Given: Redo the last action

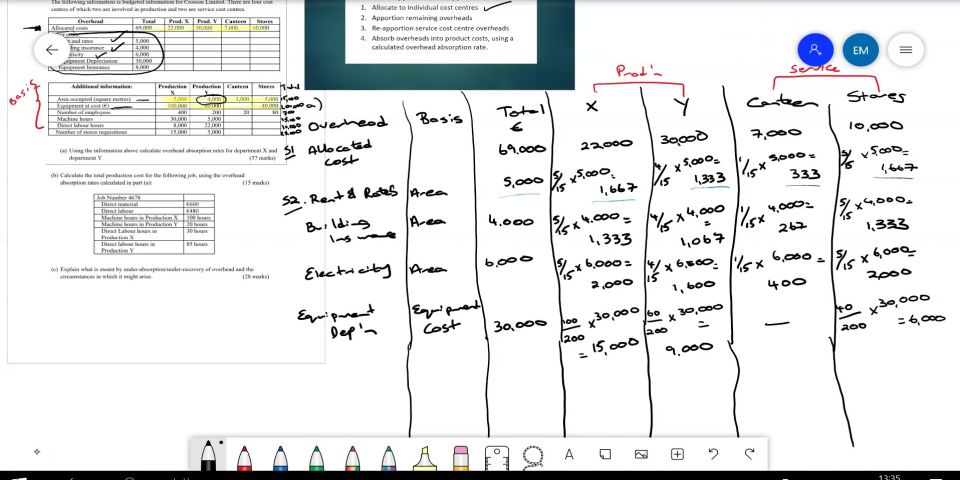Looking at the screenshot, I should click(x=749, y=454).
